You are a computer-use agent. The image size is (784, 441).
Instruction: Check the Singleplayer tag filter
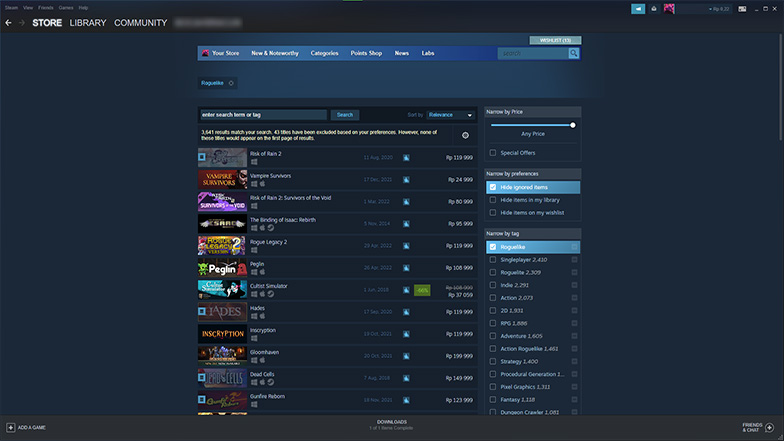[x=493, y=260]
